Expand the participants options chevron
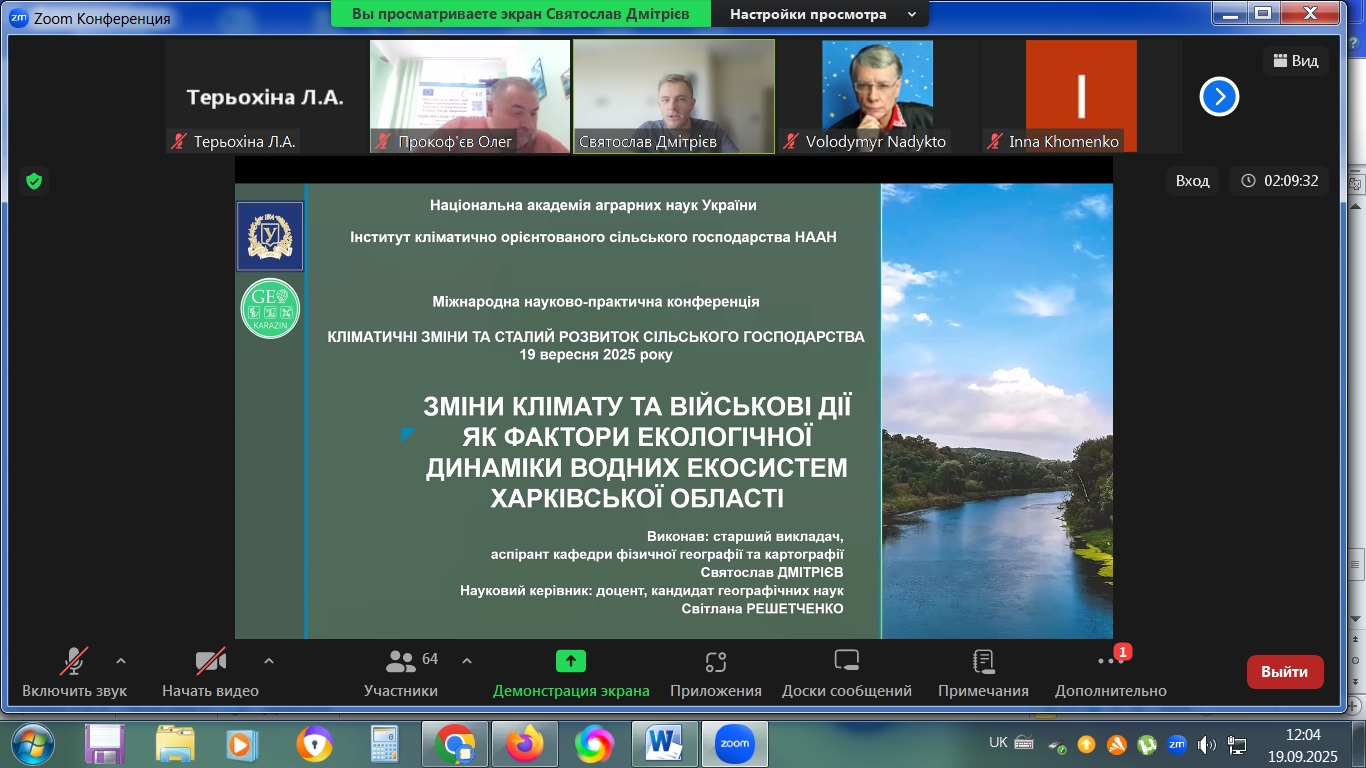 pos(466,661)
